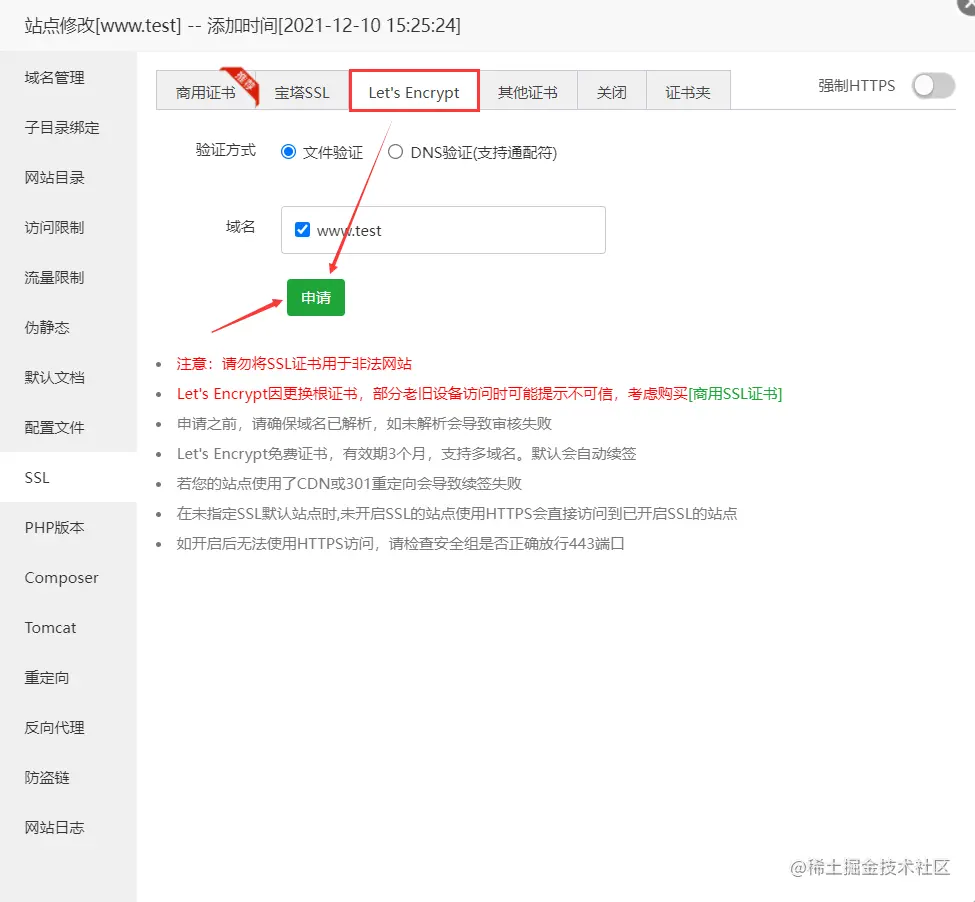This screenshot has height=902, width=975.
Task: Click the 放行443端口 note line
Action: click(400, 543)
